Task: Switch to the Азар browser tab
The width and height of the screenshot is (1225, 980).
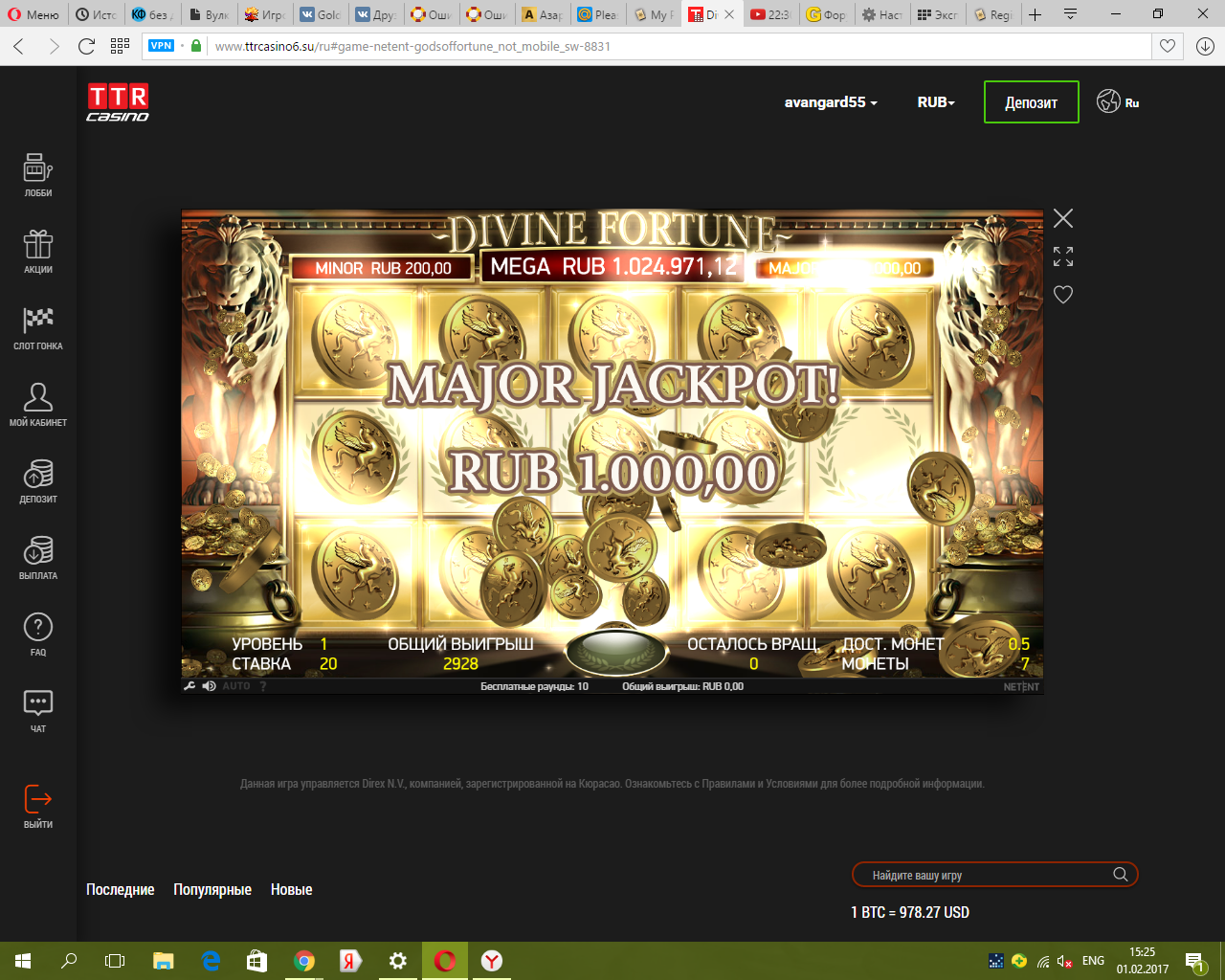Action: click(x=542, y=14)
